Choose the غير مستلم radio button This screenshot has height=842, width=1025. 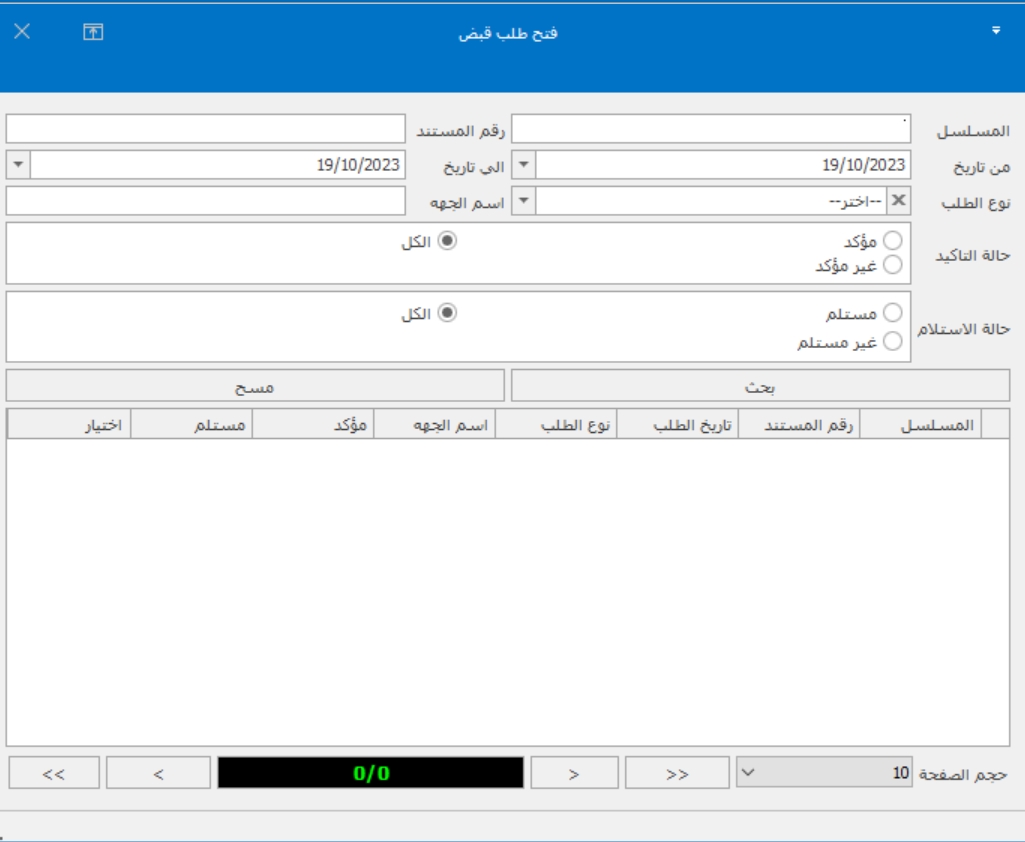892,342
